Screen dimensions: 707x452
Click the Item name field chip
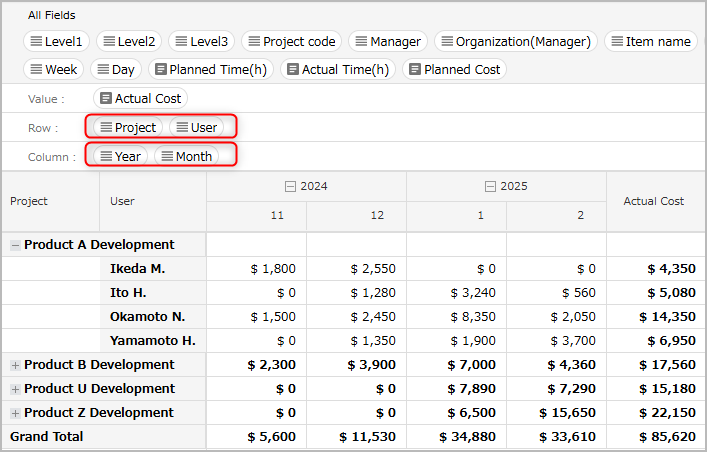pos(651,42)
